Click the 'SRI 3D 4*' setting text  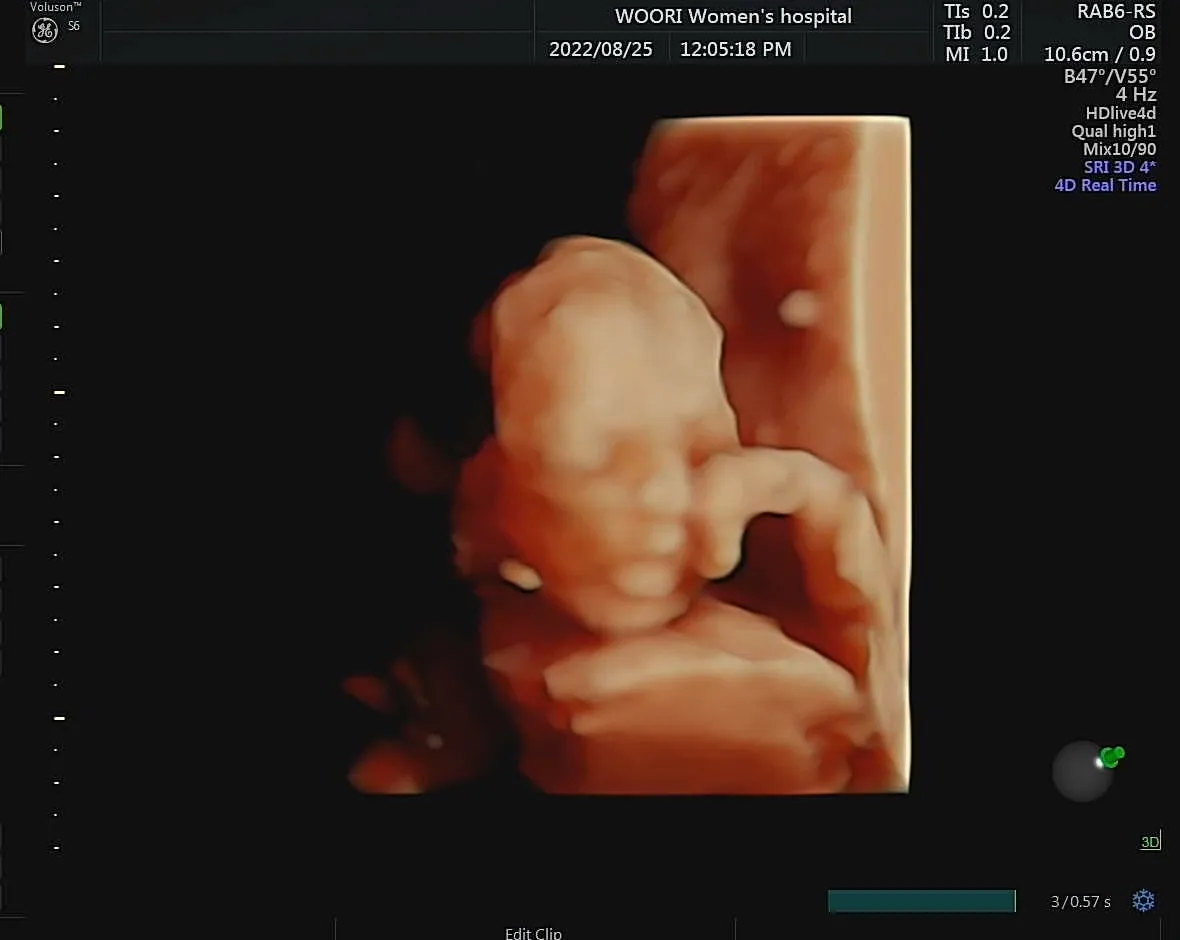click(1120, 167)
